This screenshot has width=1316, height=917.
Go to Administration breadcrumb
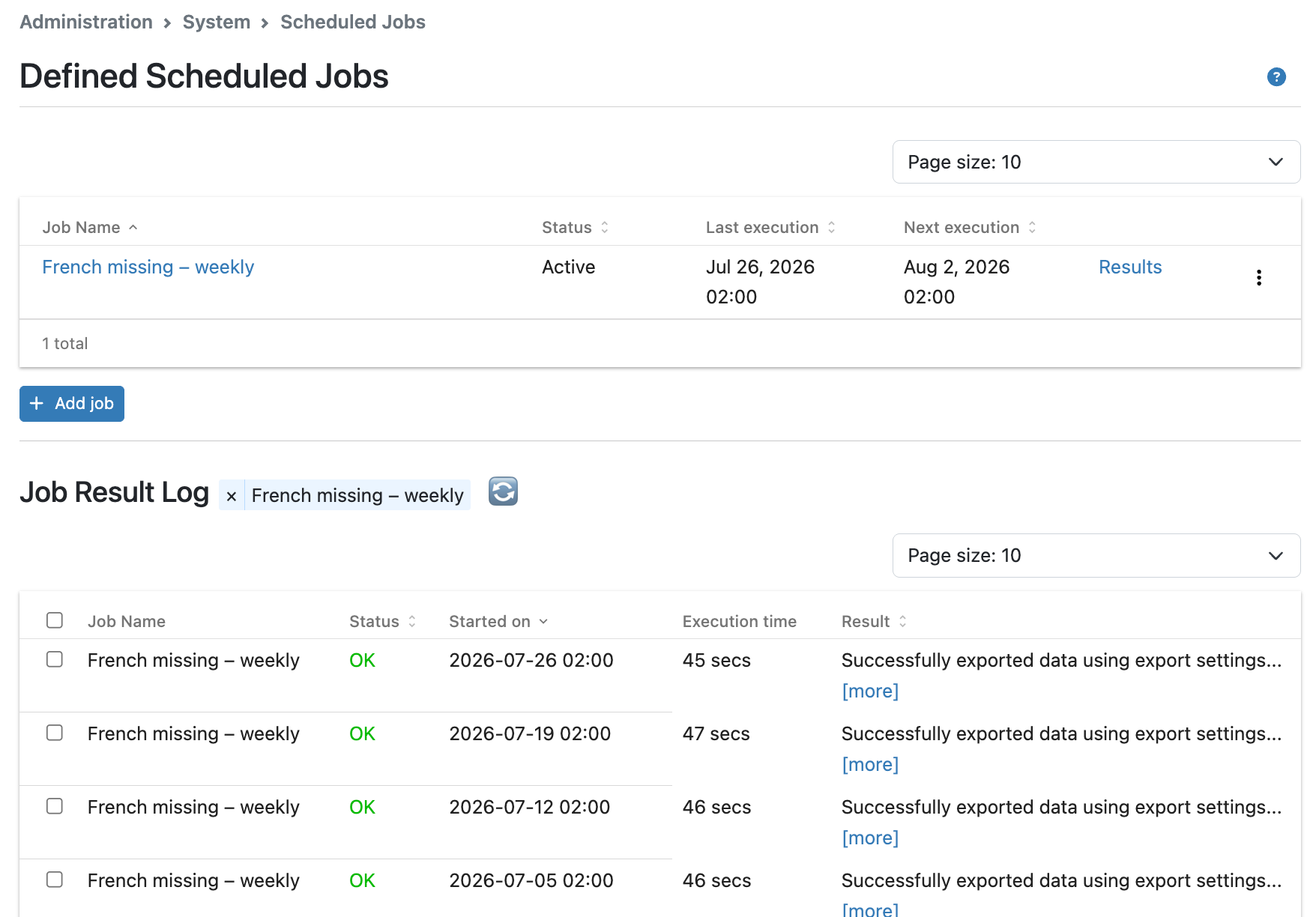(x=86, y=22)
